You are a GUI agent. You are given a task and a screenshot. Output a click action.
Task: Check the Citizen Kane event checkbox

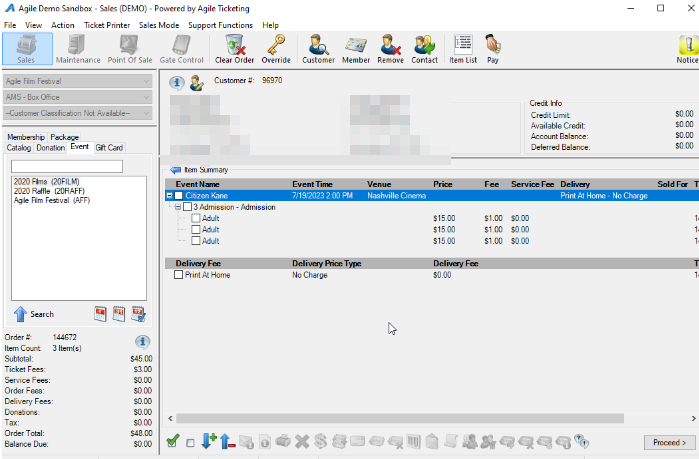coord(179,196)
